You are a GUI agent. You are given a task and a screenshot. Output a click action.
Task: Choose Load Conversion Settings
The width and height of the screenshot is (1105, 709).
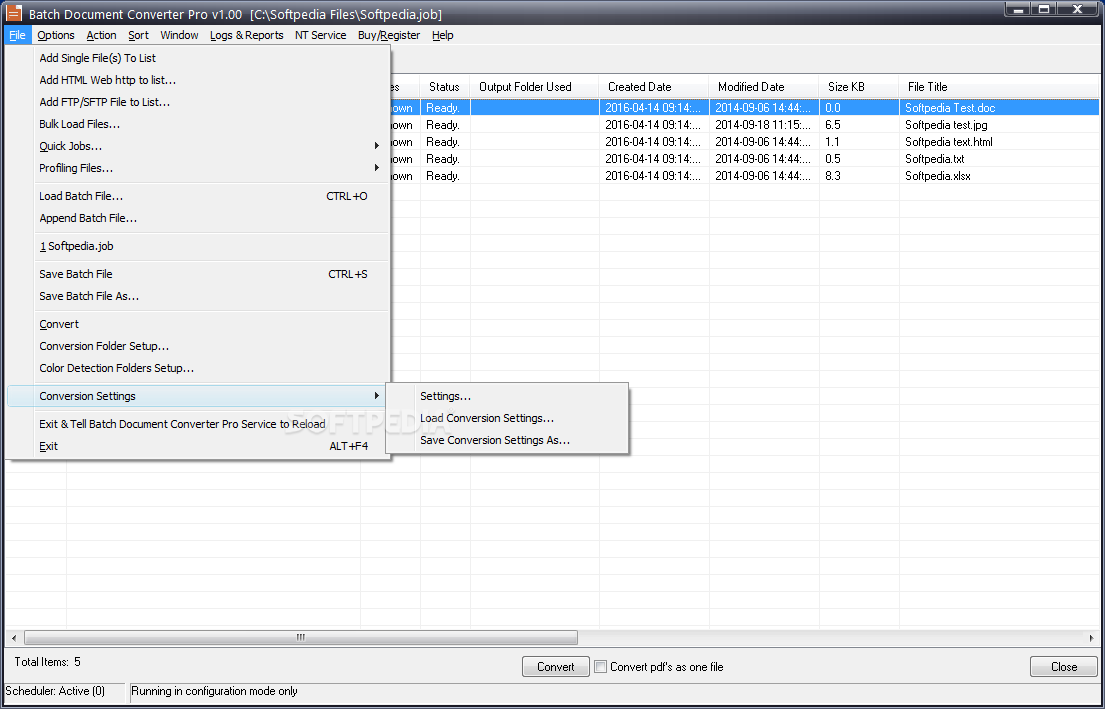pyautogui.click(x=507, y=418)
